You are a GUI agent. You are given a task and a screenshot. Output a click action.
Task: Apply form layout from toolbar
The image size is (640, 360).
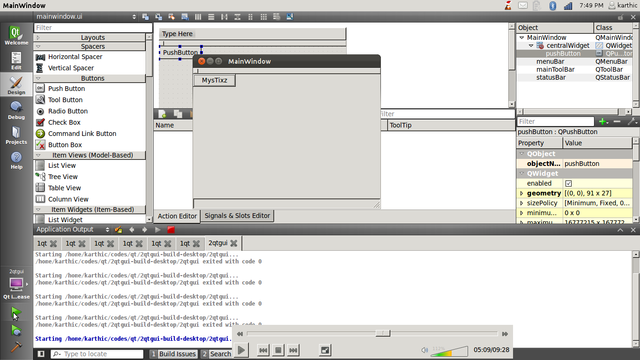[250, 17]
